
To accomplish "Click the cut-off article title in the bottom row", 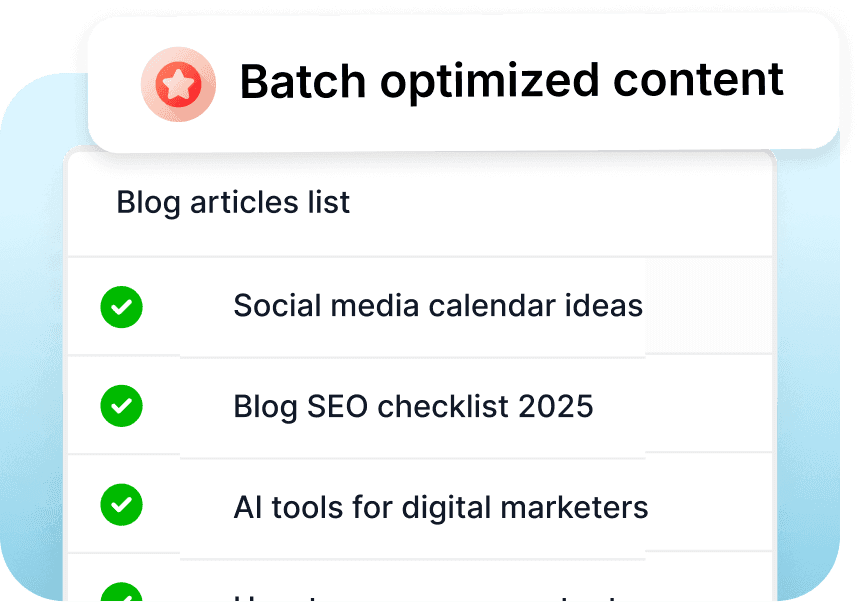I will point(420,596).
